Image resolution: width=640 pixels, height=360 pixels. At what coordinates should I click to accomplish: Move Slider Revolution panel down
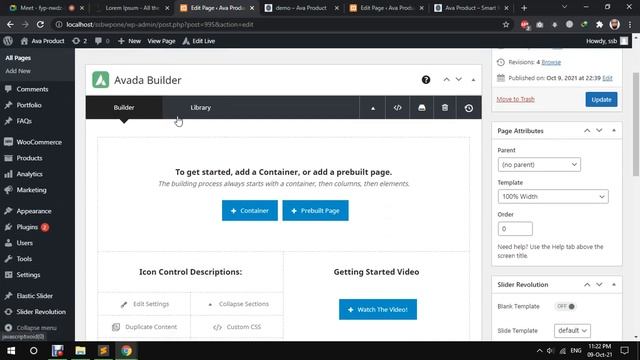[x=599, y=284]
